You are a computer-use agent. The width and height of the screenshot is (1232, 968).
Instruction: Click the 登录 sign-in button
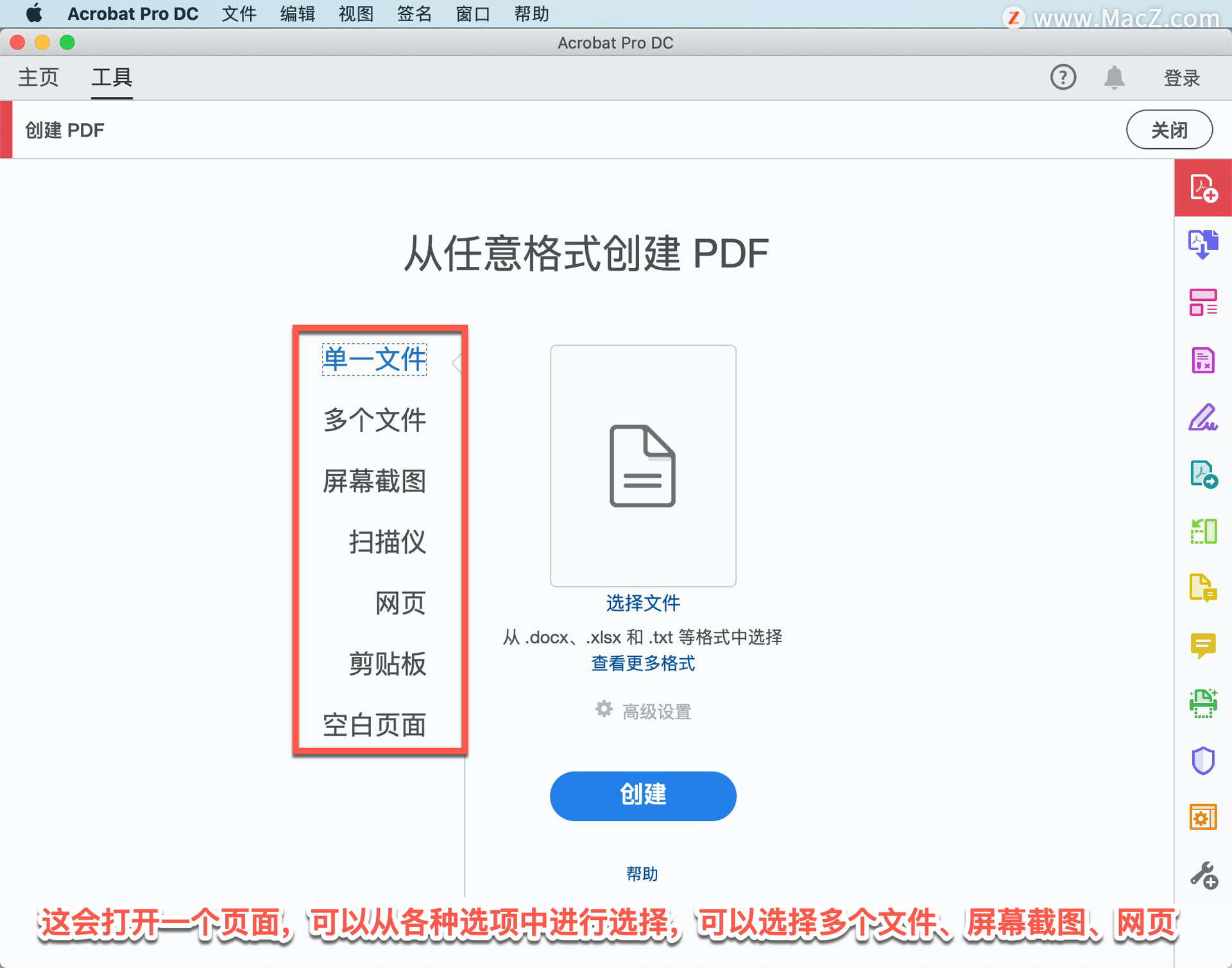pos(1181,78)
